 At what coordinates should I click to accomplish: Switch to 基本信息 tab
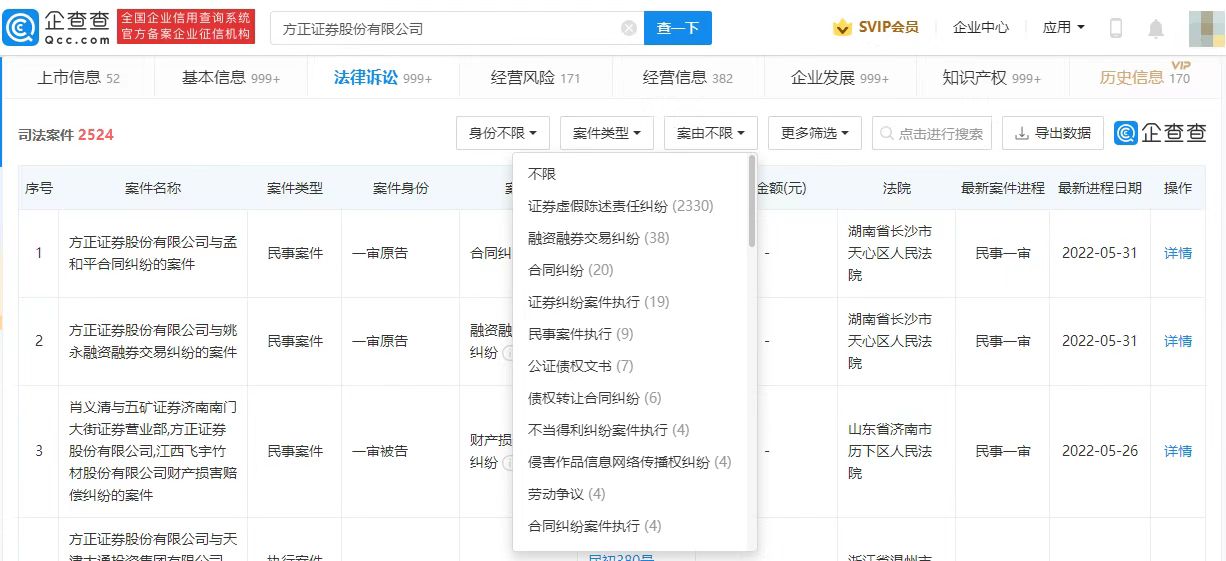pos(230,77)
